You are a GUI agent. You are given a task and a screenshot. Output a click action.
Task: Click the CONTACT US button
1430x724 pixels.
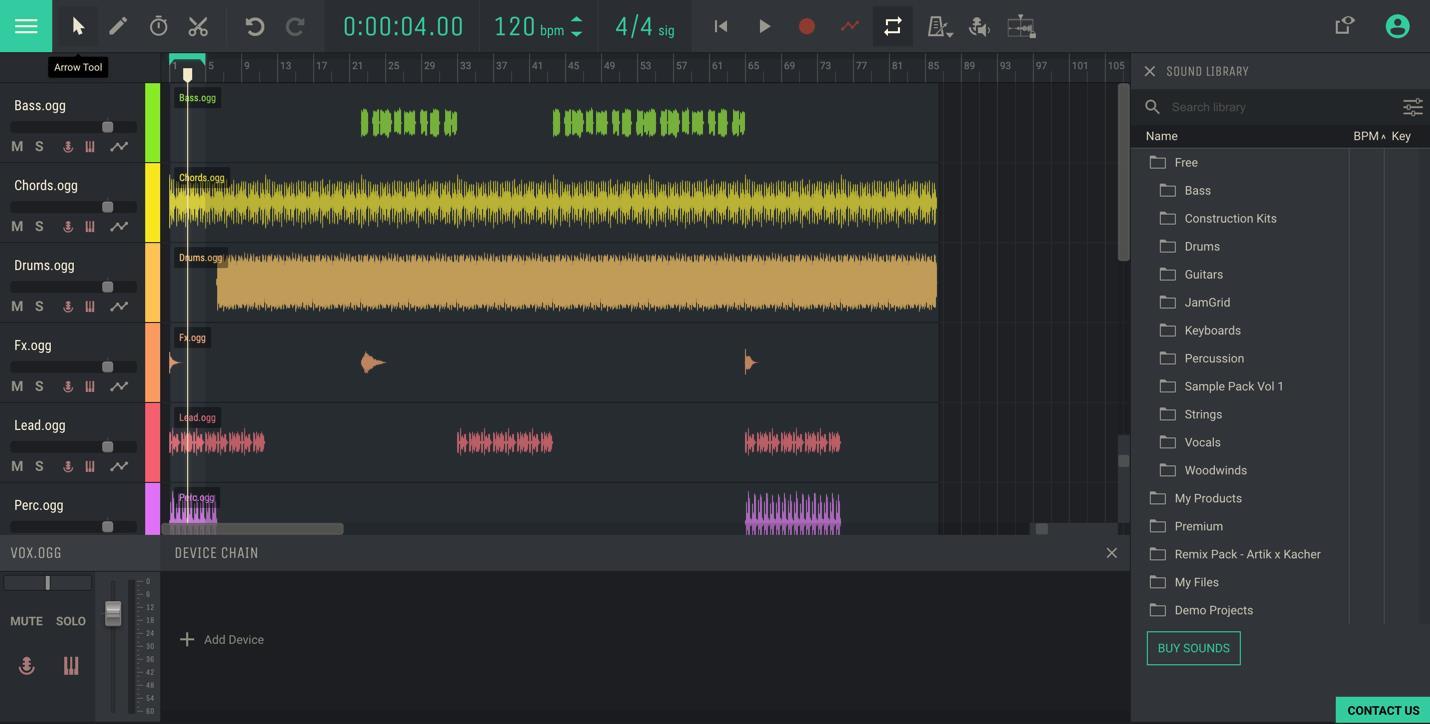(1383, 711)
